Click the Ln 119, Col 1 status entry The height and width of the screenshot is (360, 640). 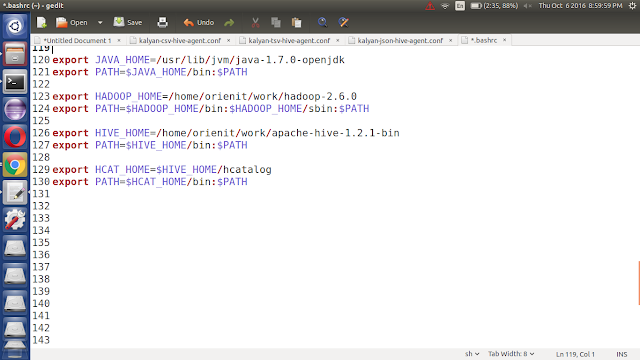point(575,354)
